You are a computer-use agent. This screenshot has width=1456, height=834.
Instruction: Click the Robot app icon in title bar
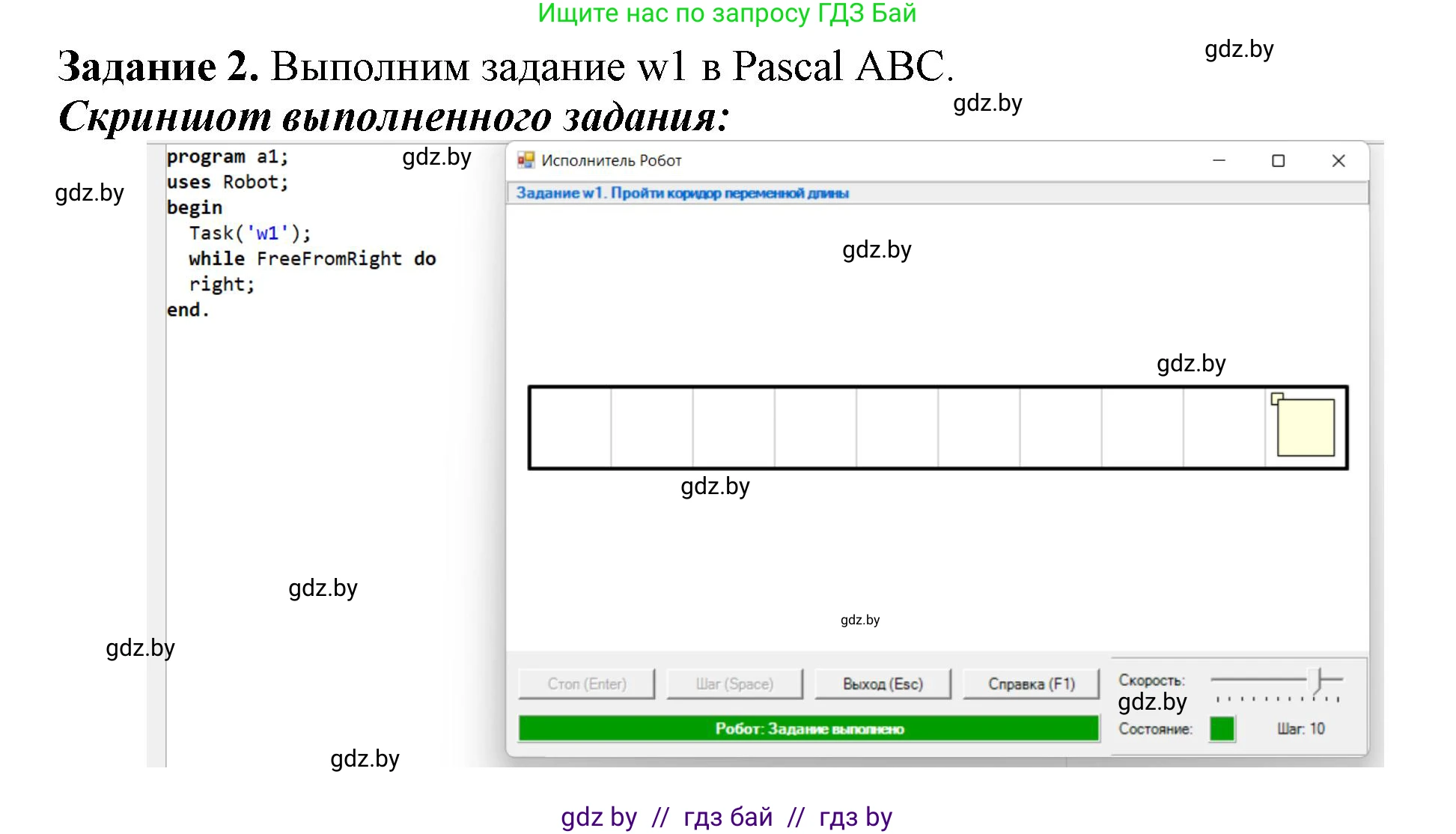click(x=526, y=160)
